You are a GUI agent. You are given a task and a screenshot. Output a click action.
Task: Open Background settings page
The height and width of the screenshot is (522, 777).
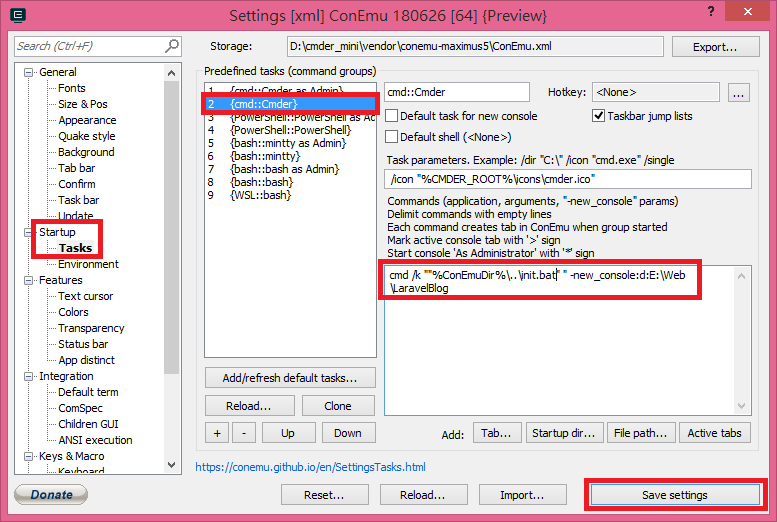click(86, 152)
